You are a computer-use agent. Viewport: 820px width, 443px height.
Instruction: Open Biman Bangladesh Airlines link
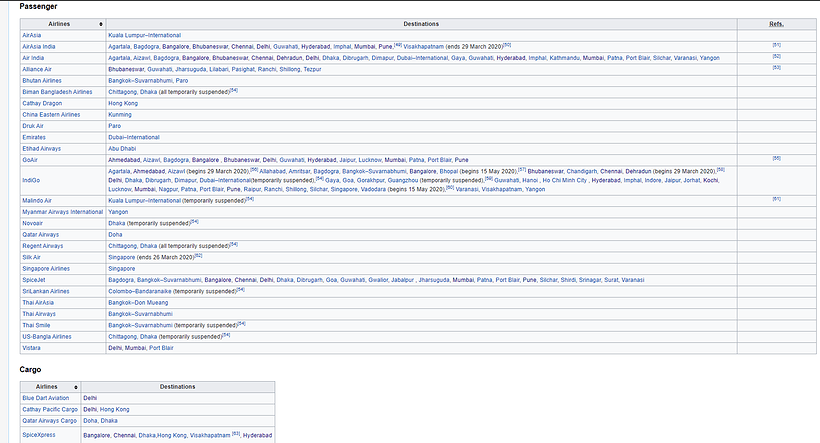(57, 92)
